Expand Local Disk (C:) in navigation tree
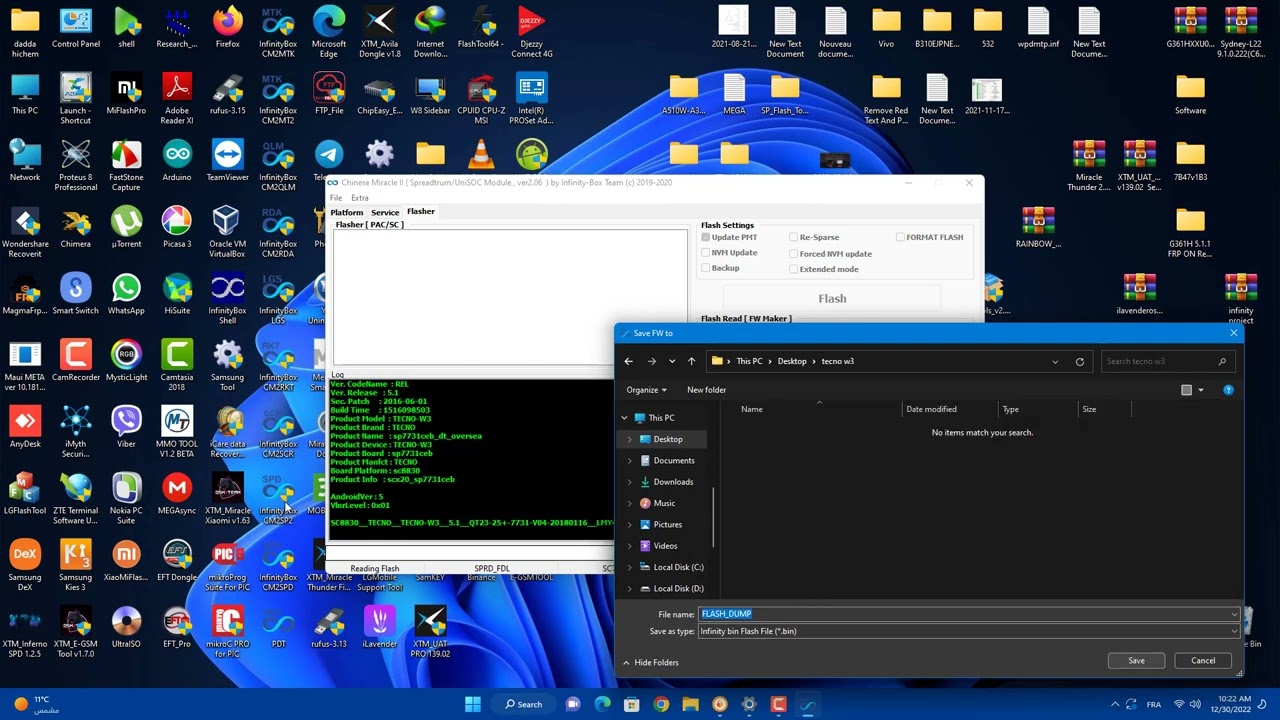 tap(630, 567)
